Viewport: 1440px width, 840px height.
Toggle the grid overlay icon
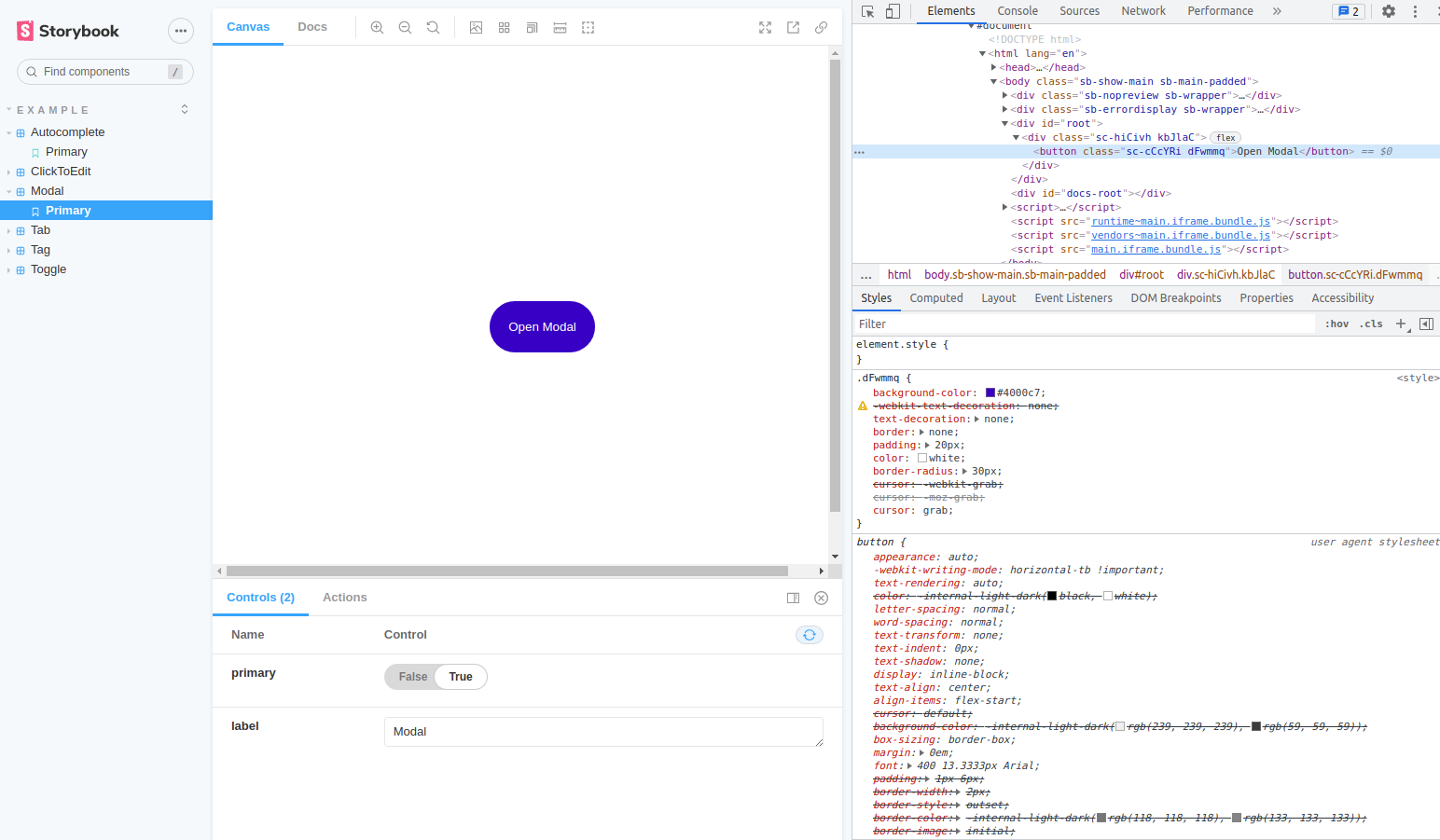504,28
